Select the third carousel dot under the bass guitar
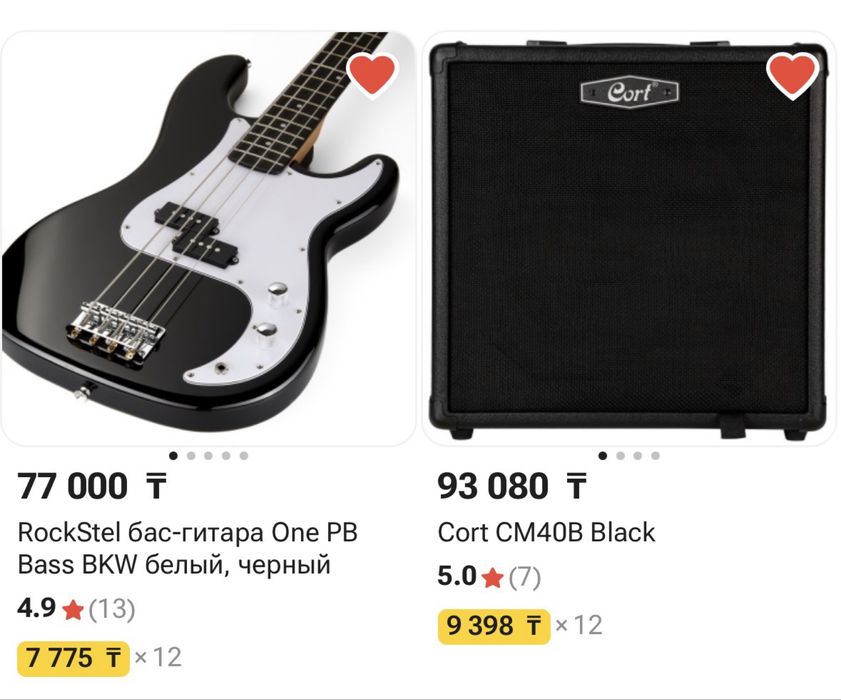Image resolution: width=841 pixels, height=700 pixels. click(209, 456)
